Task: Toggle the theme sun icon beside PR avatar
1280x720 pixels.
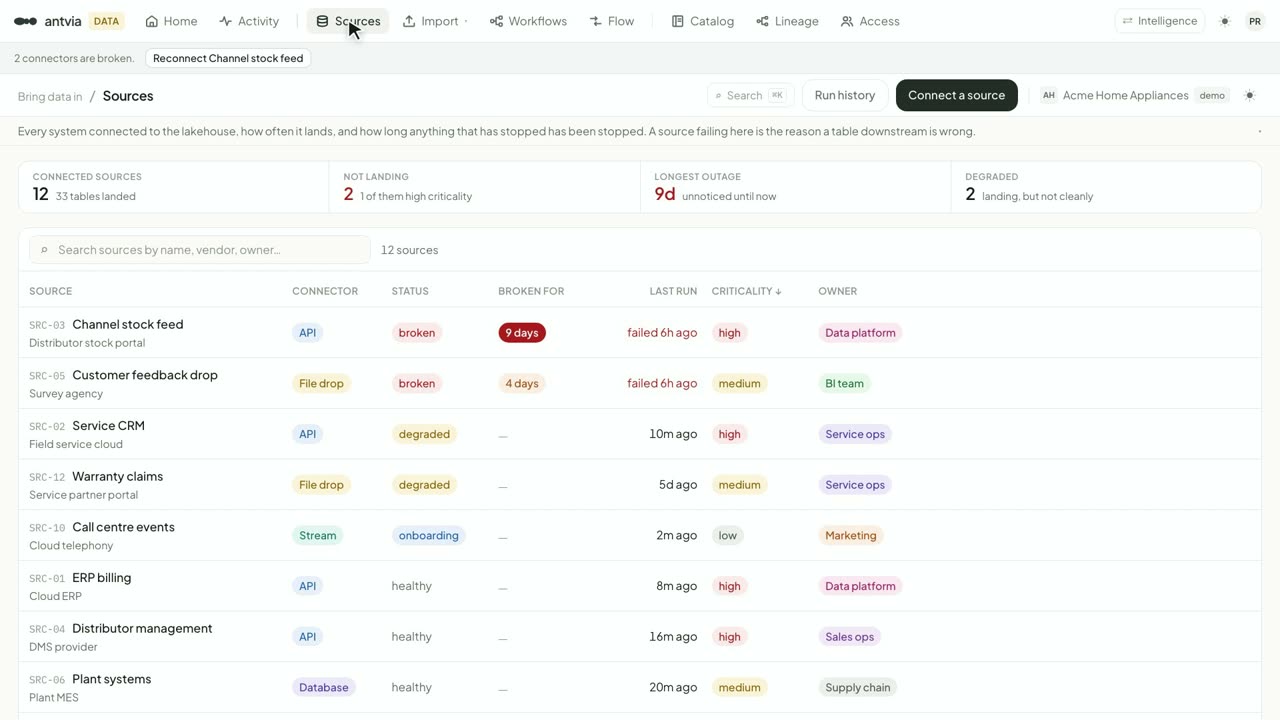Action: click(1225, 21)
